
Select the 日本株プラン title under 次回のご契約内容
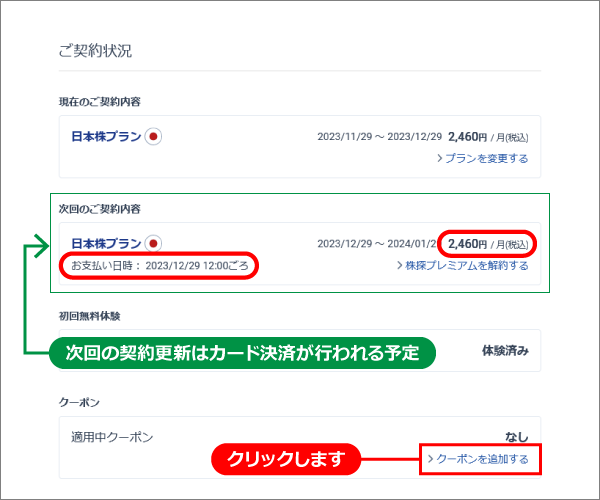[x=106, y=244]
